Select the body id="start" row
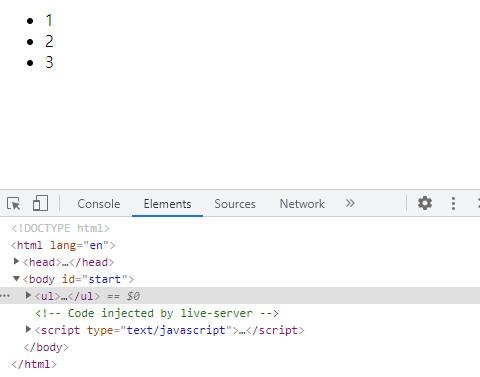Viewport: 480px width, 377px height. click(x=78, y=279)
